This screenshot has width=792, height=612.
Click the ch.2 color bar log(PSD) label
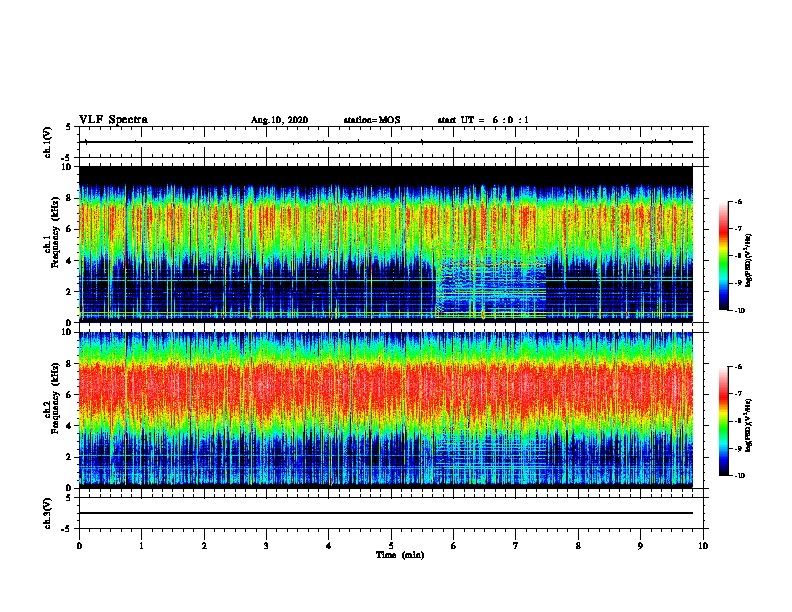(x=749, y=425)
